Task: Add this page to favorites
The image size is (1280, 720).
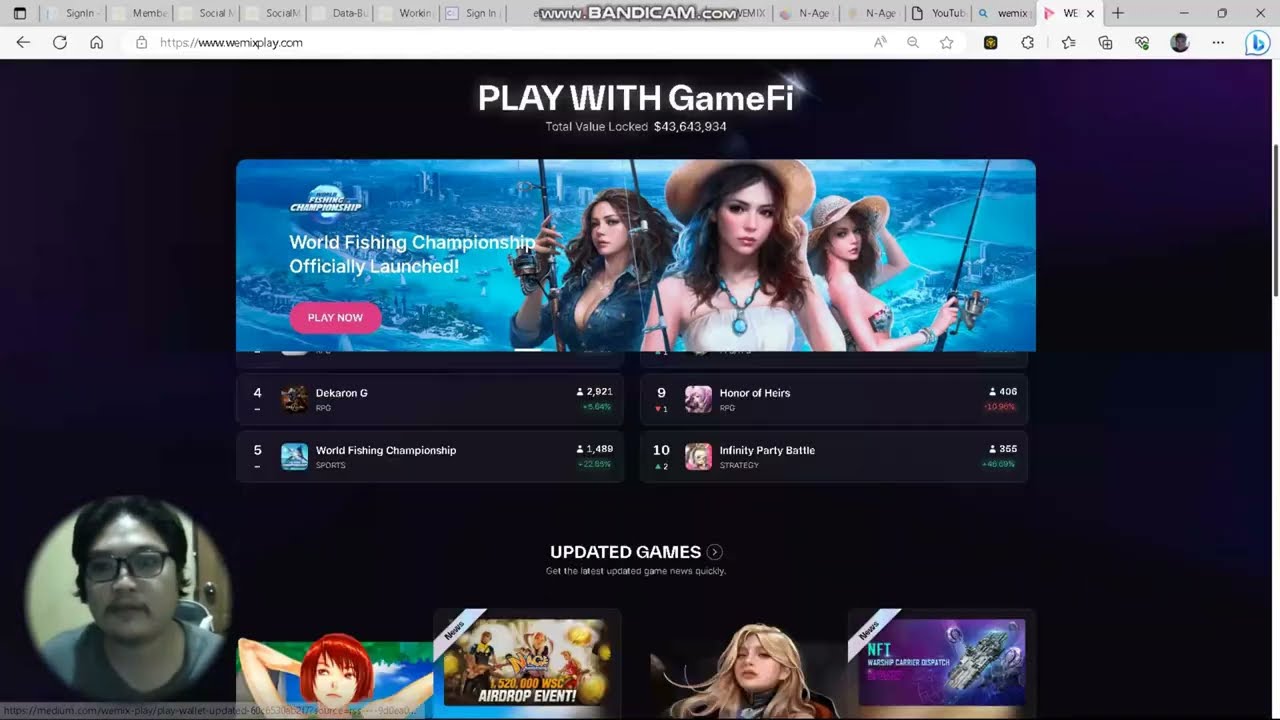Action: pyautogui.click(x=946, y=43)
